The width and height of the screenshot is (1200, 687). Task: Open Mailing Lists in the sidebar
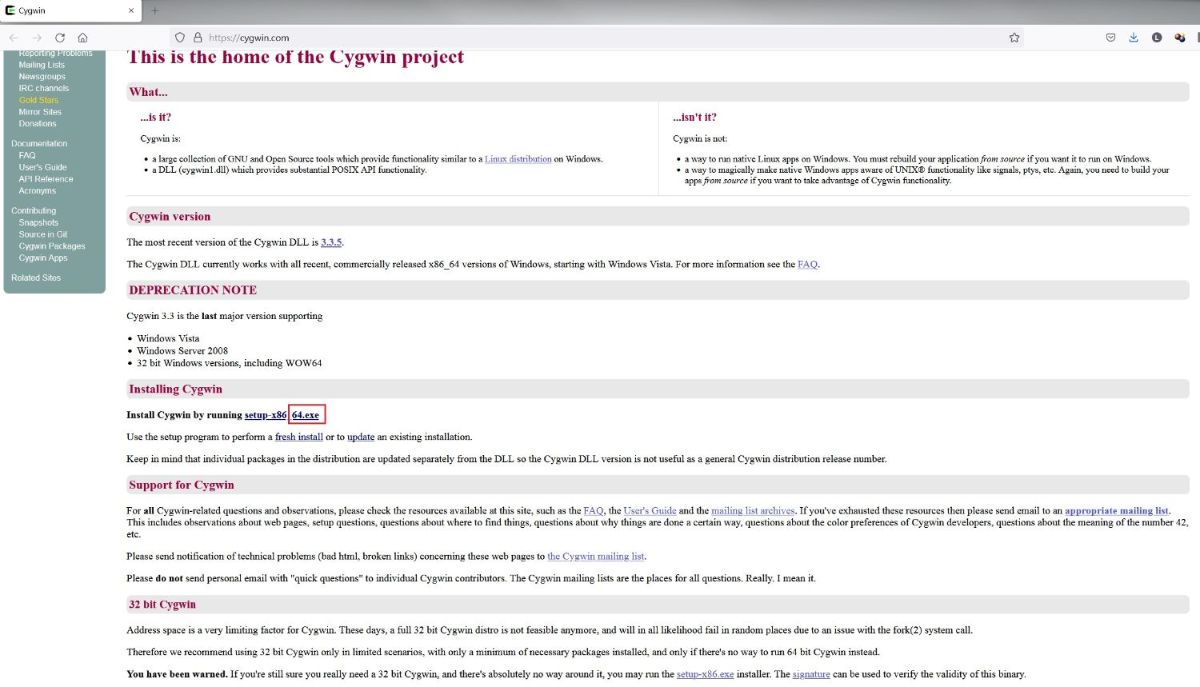[x=41, y=65]
